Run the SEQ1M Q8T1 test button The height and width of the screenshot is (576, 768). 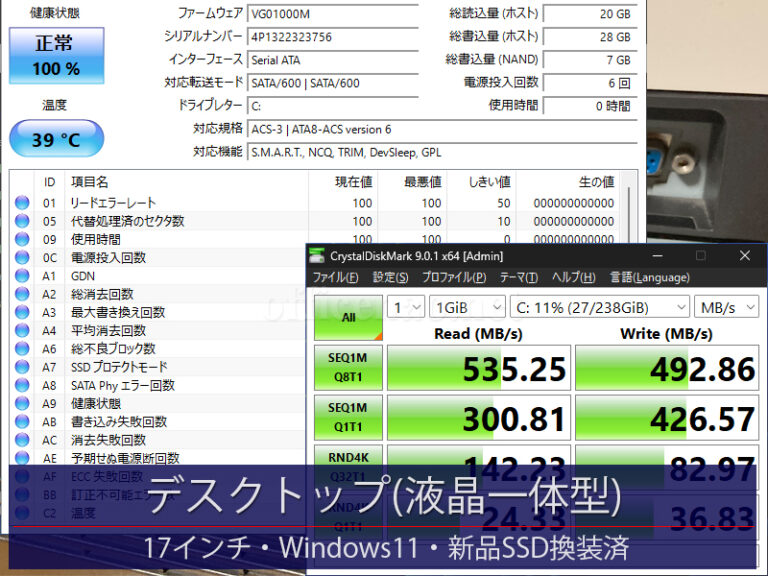coord(347,368)
